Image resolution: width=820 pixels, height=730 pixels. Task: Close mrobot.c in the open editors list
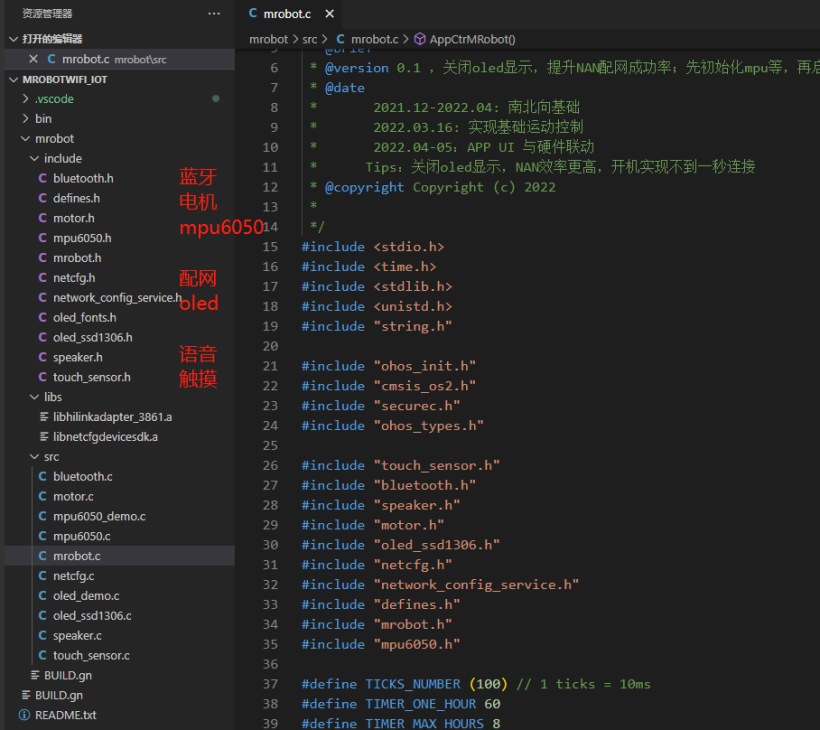[33, 59]
